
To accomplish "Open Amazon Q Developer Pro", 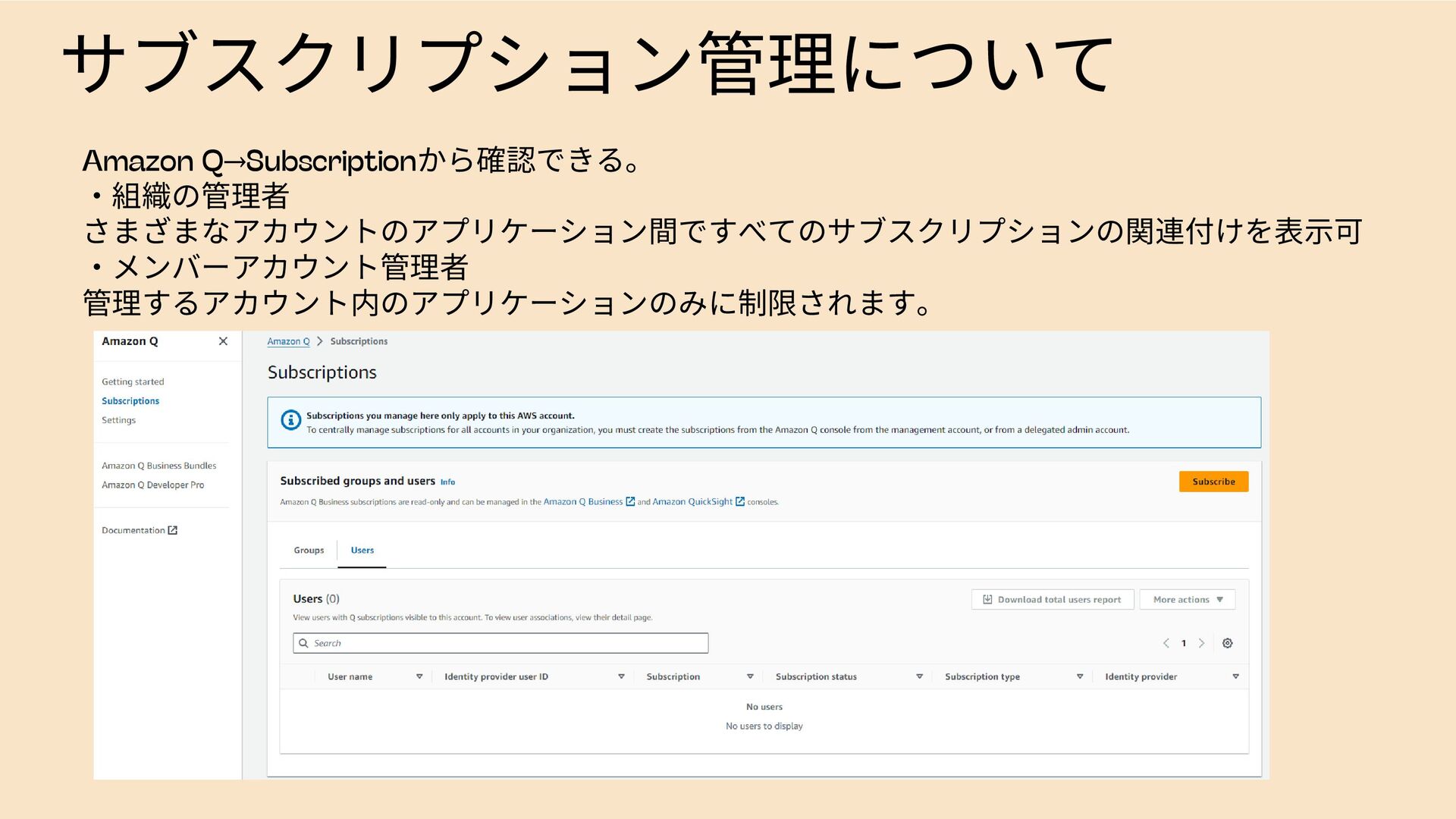I will click(153, 485).
